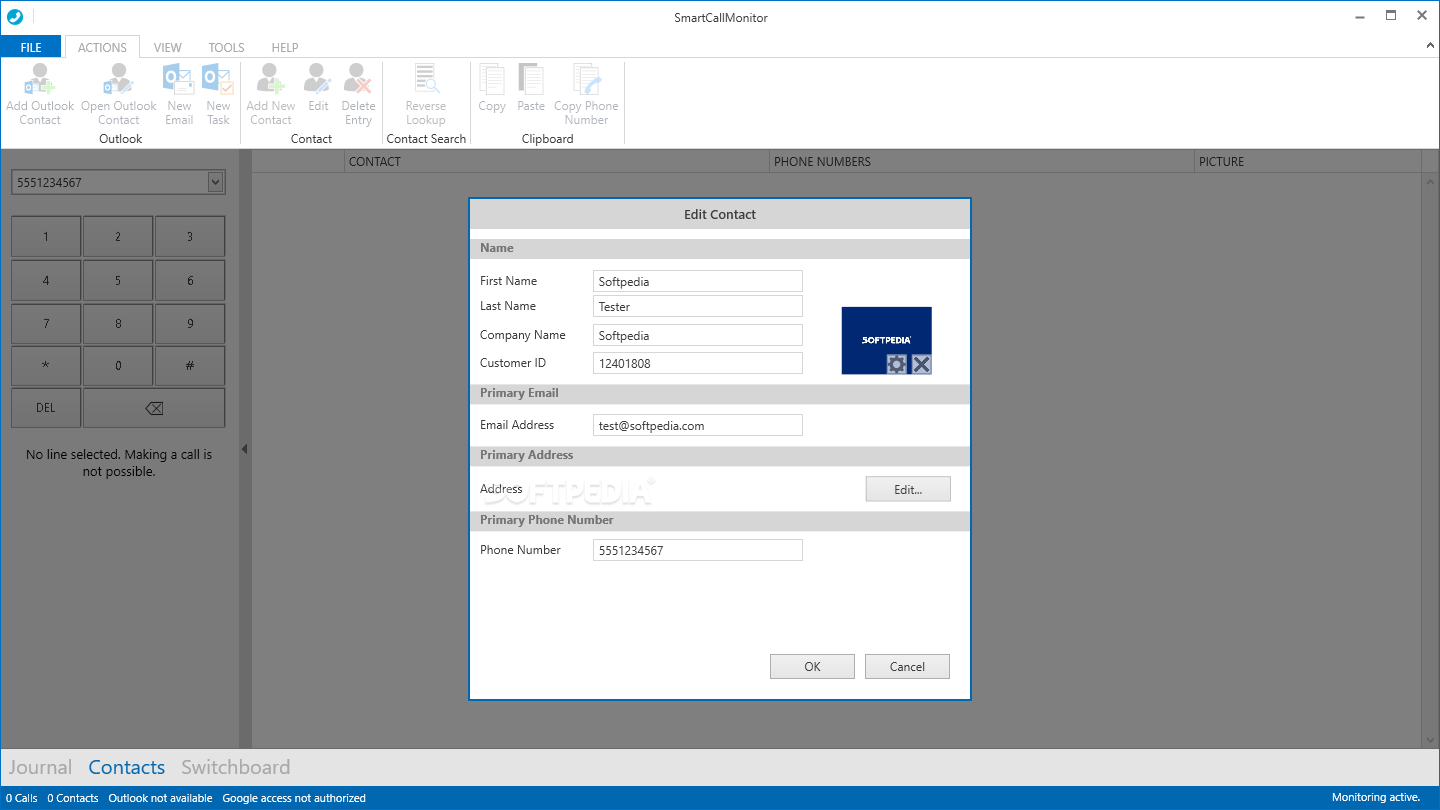Switch to the Contacts view

pos(127,767)
